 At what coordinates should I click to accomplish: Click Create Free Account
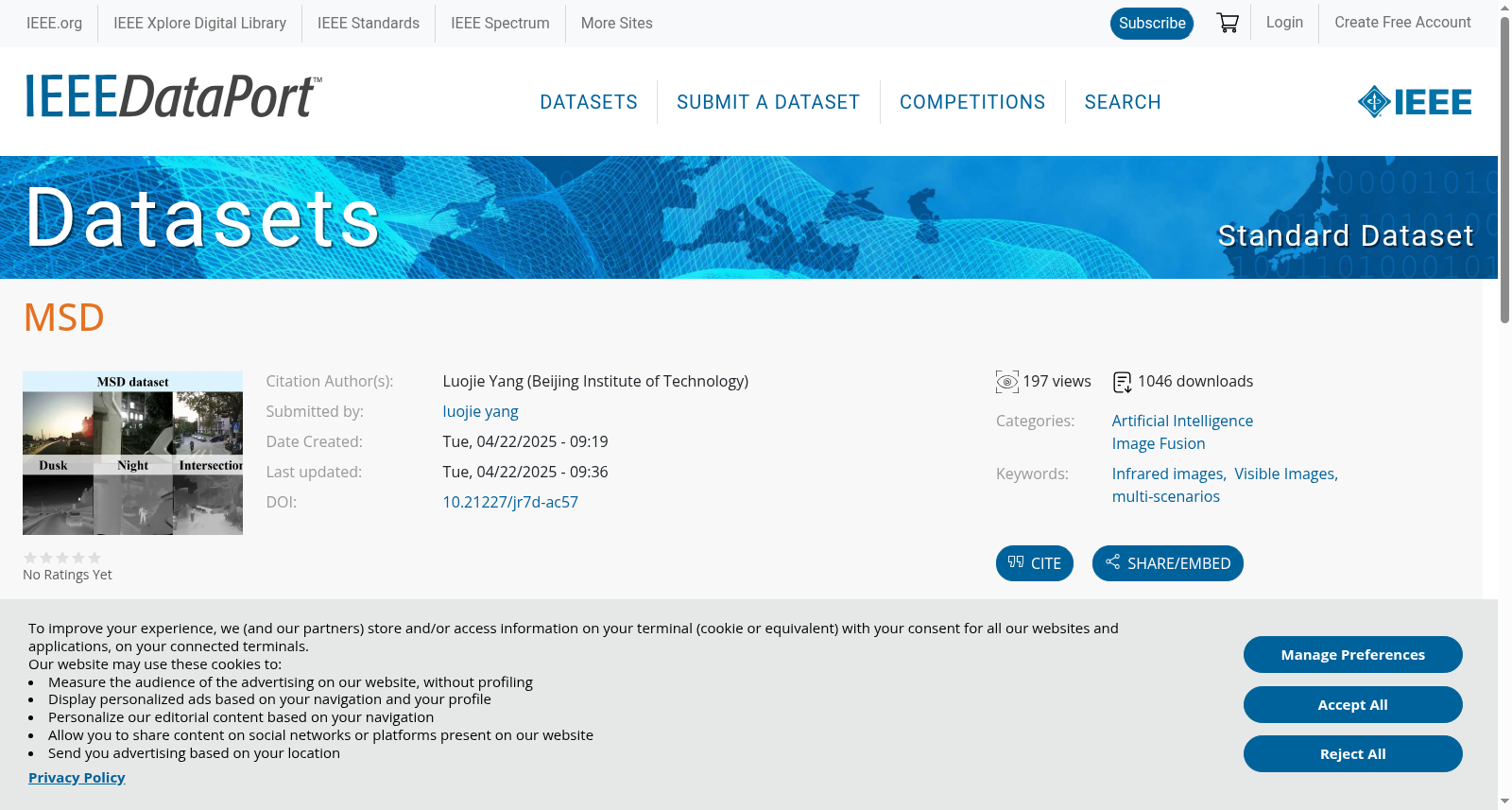coord(1402,22)
